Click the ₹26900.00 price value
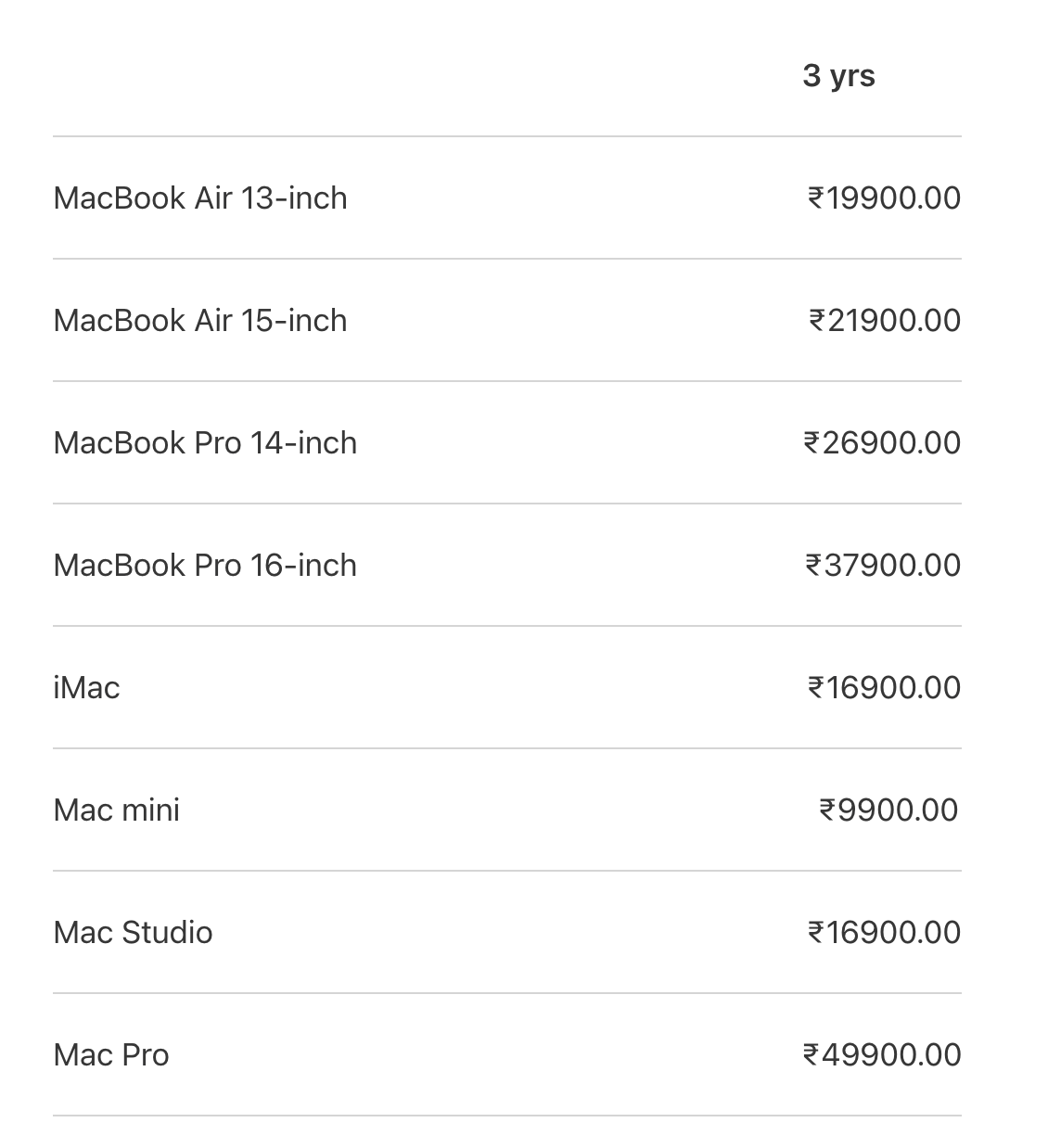The height and width of the screenshot is (1148, 1048). (882, 442)
